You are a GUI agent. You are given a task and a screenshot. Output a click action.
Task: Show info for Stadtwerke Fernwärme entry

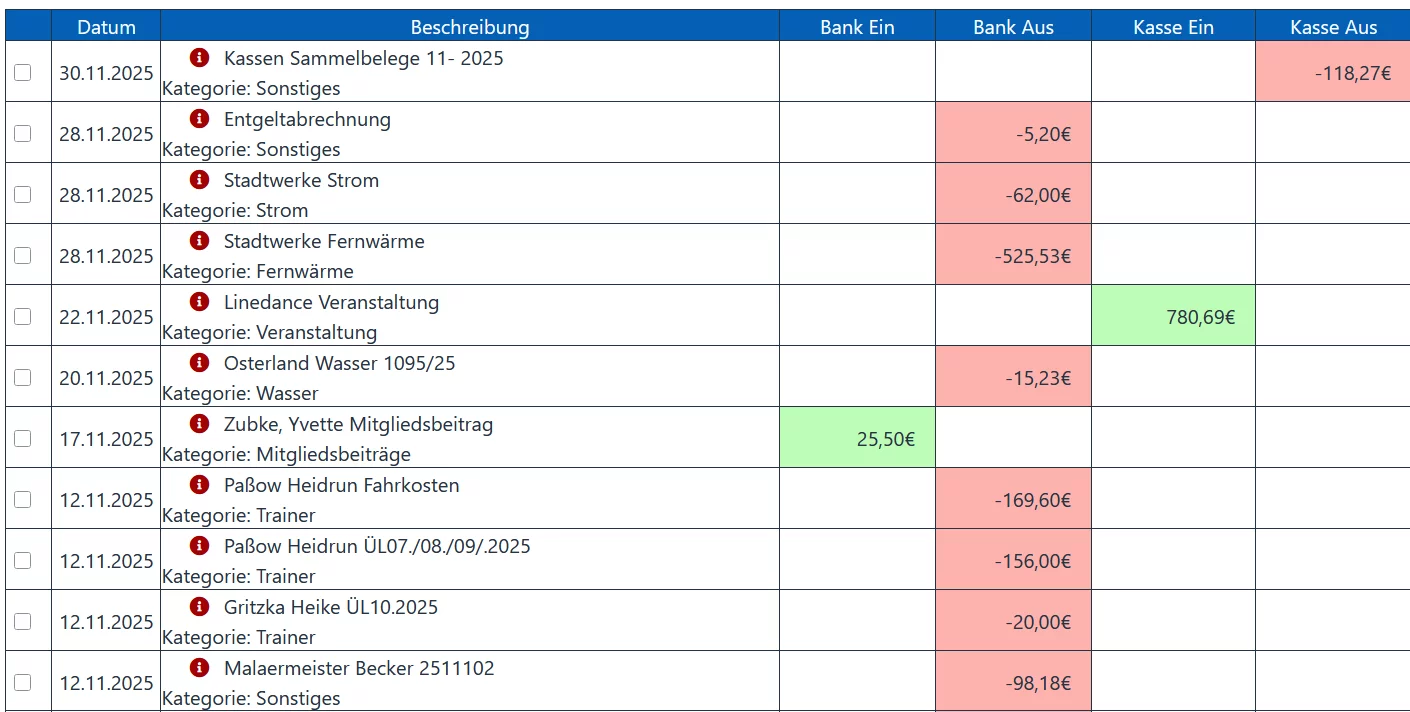click(x=200, y=241)
